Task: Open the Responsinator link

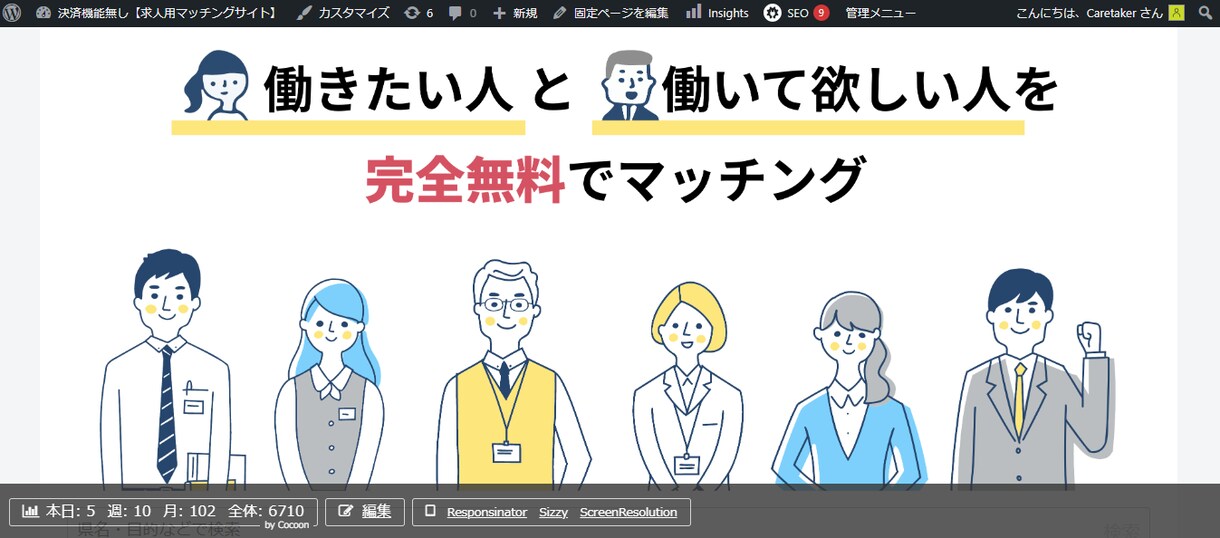Action: point(487,512)
